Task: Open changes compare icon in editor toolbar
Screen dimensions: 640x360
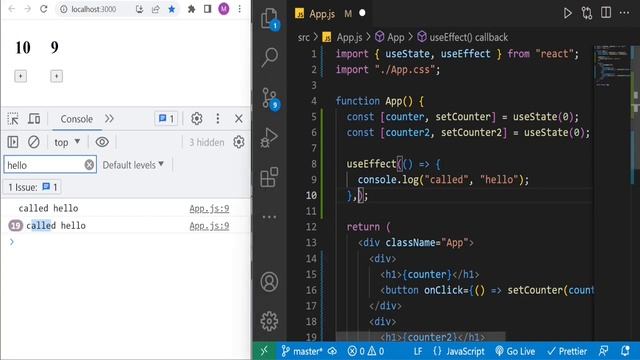Action: click(x=587, y=13)
